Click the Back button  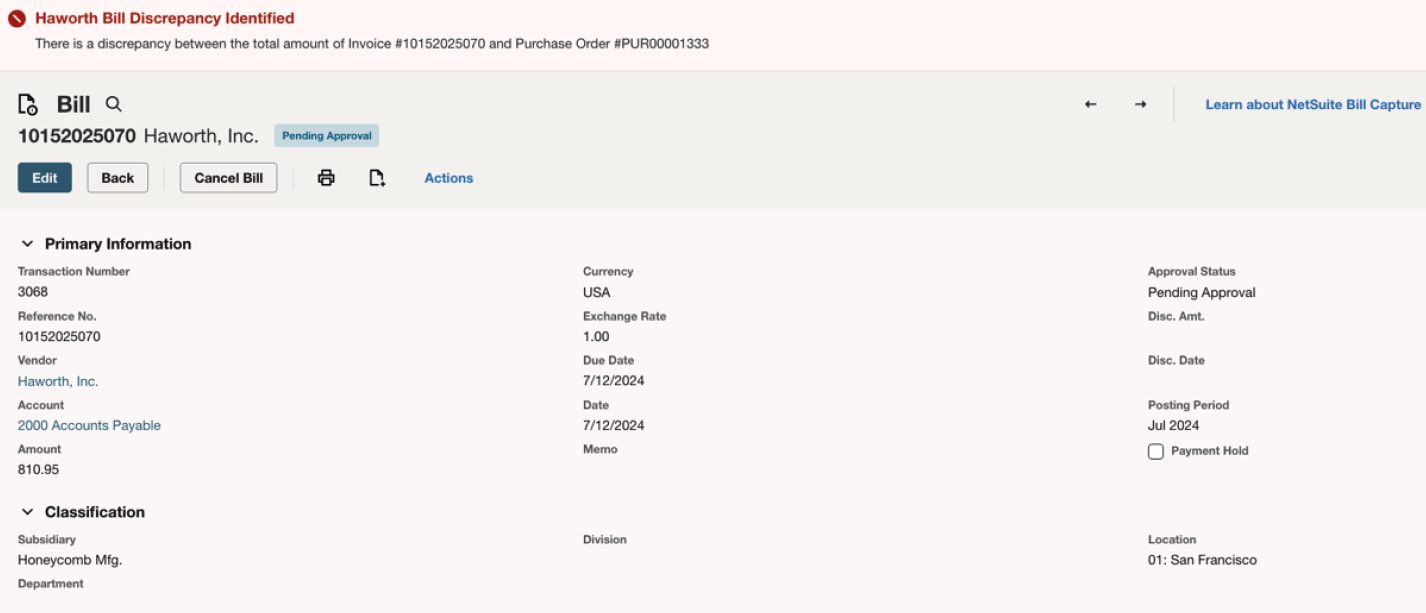click(x=118, y=178)
